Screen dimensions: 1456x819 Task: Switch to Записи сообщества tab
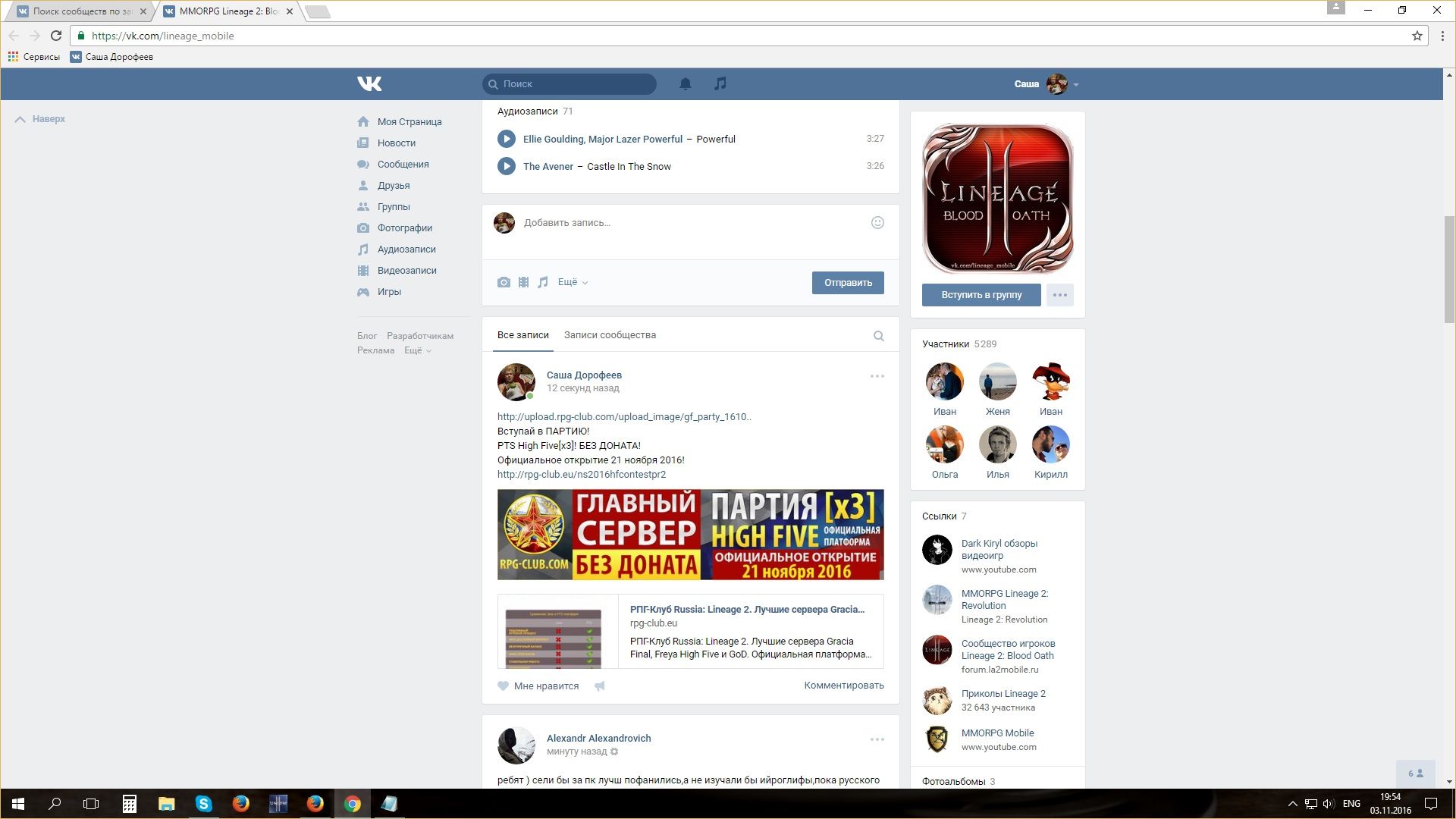(610, 335)
